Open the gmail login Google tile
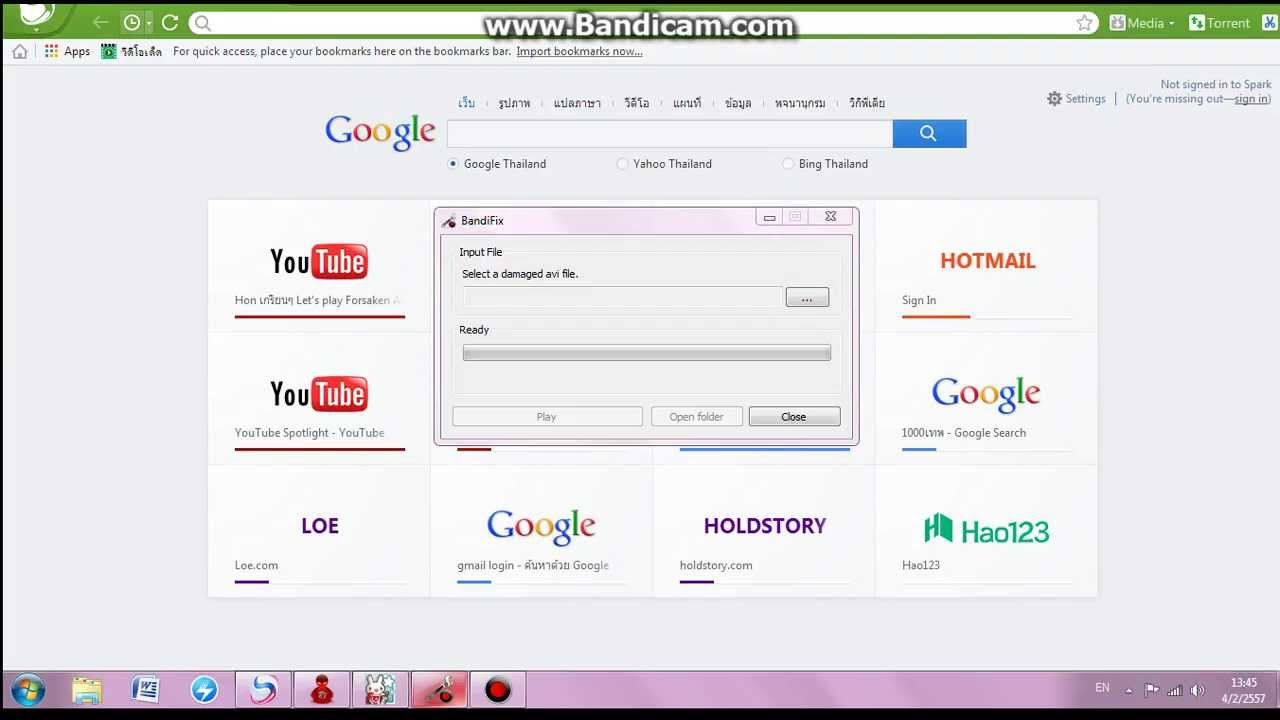The width and height of the screenshot is (1280, 720). point(541,532)
